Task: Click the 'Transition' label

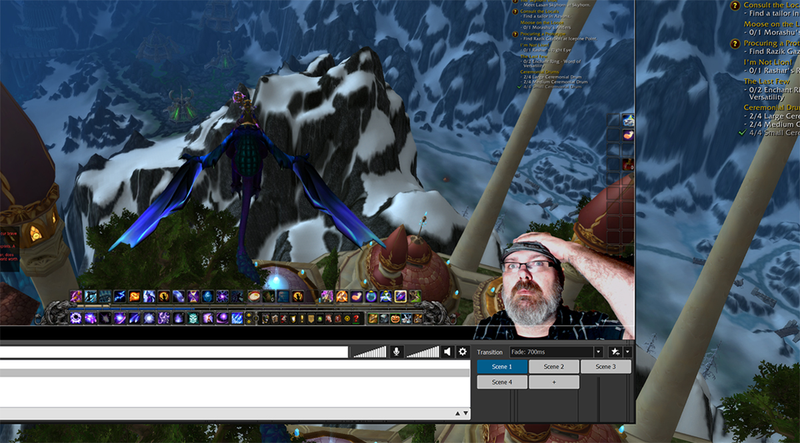Action: [x=490, y=352]
